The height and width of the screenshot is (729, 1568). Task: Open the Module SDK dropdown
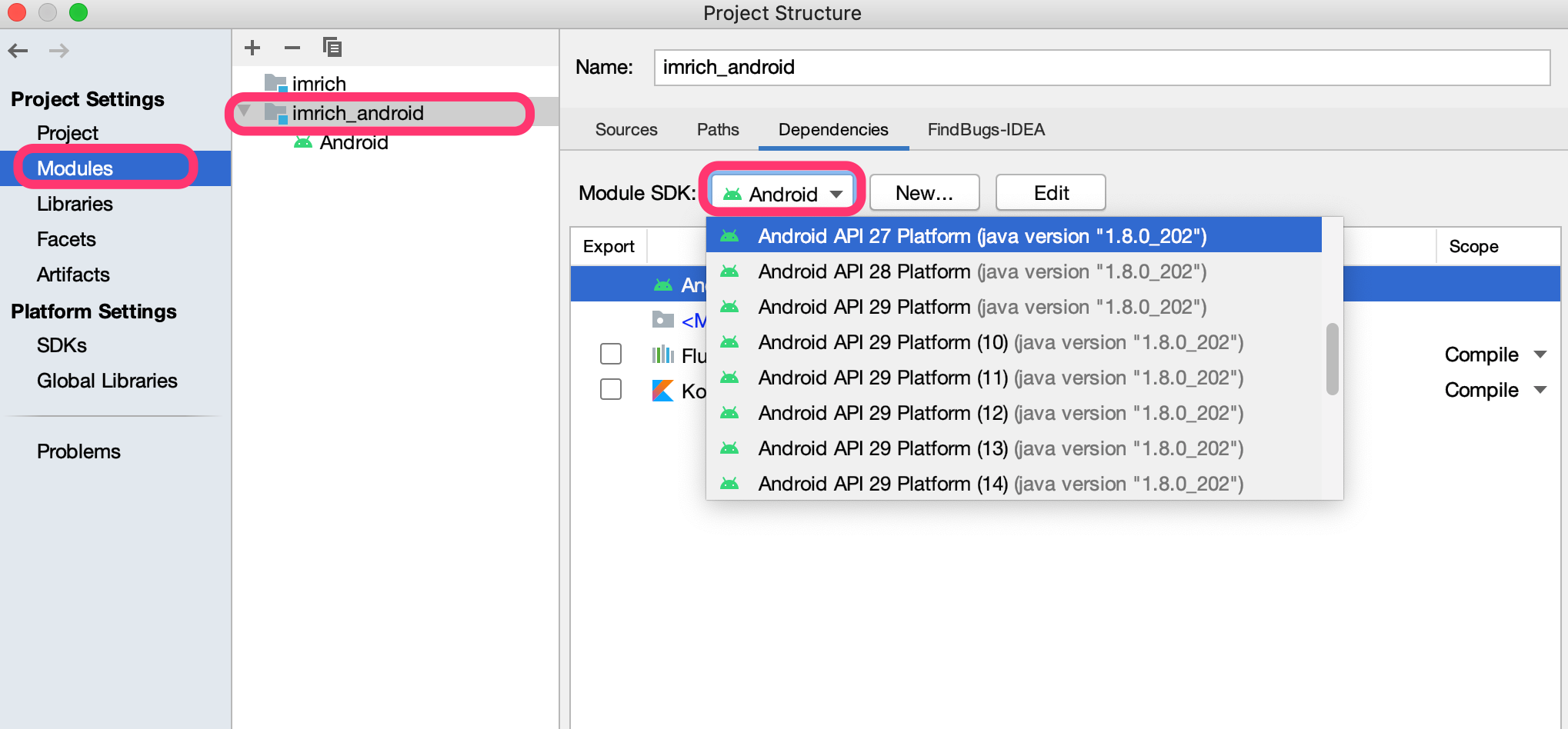(x=780, y=193)
